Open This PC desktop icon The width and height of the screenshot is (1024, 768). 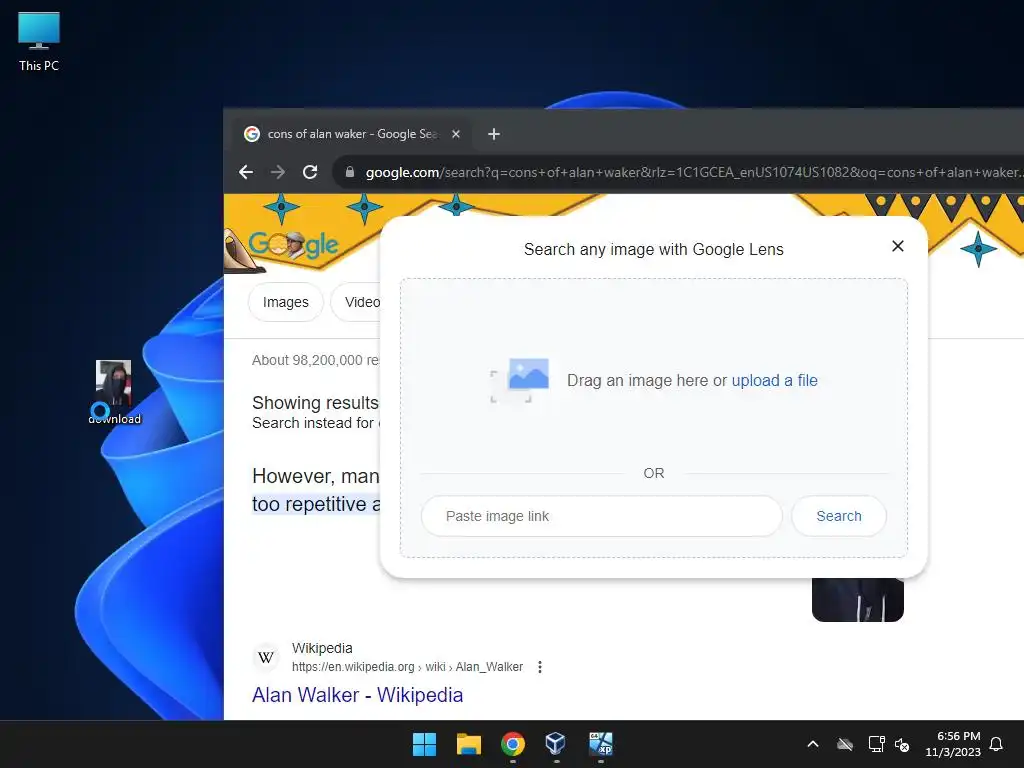click(39, 42)
